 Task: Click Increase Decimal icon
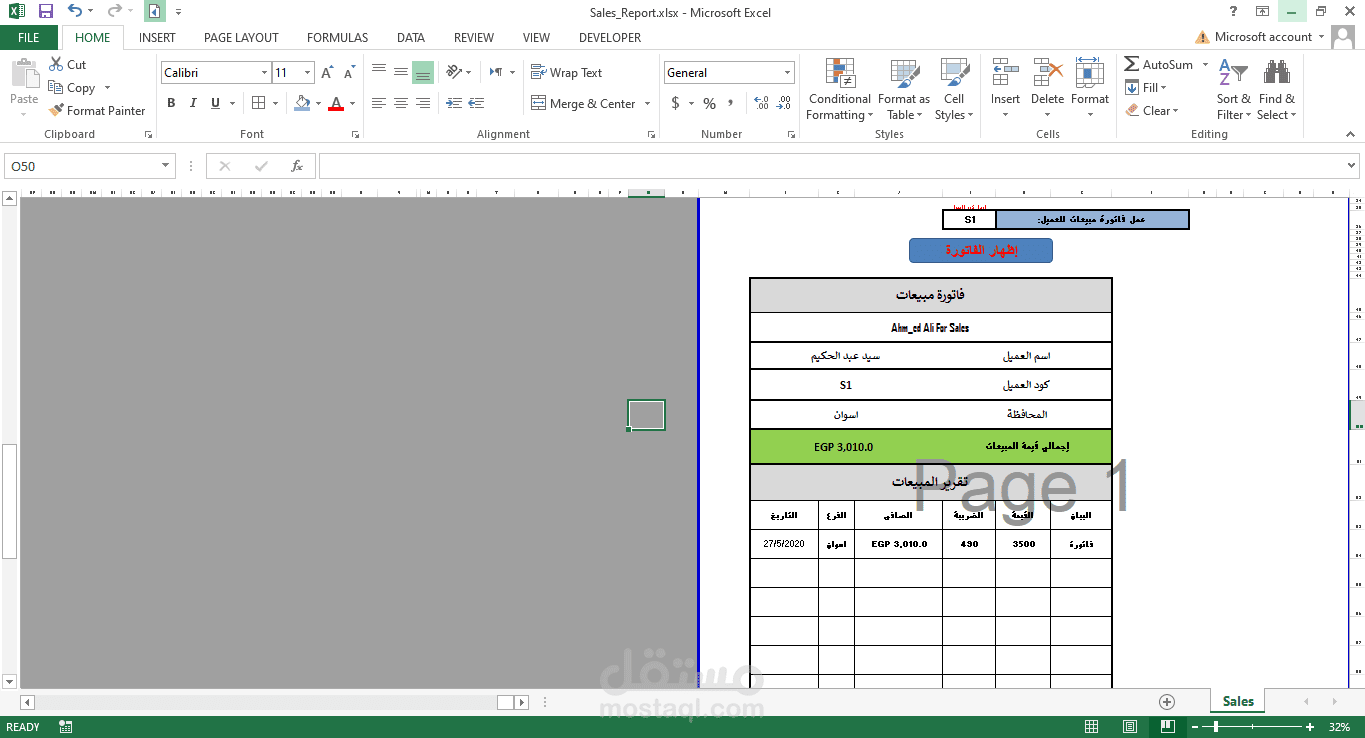click(x=761, y=103)
